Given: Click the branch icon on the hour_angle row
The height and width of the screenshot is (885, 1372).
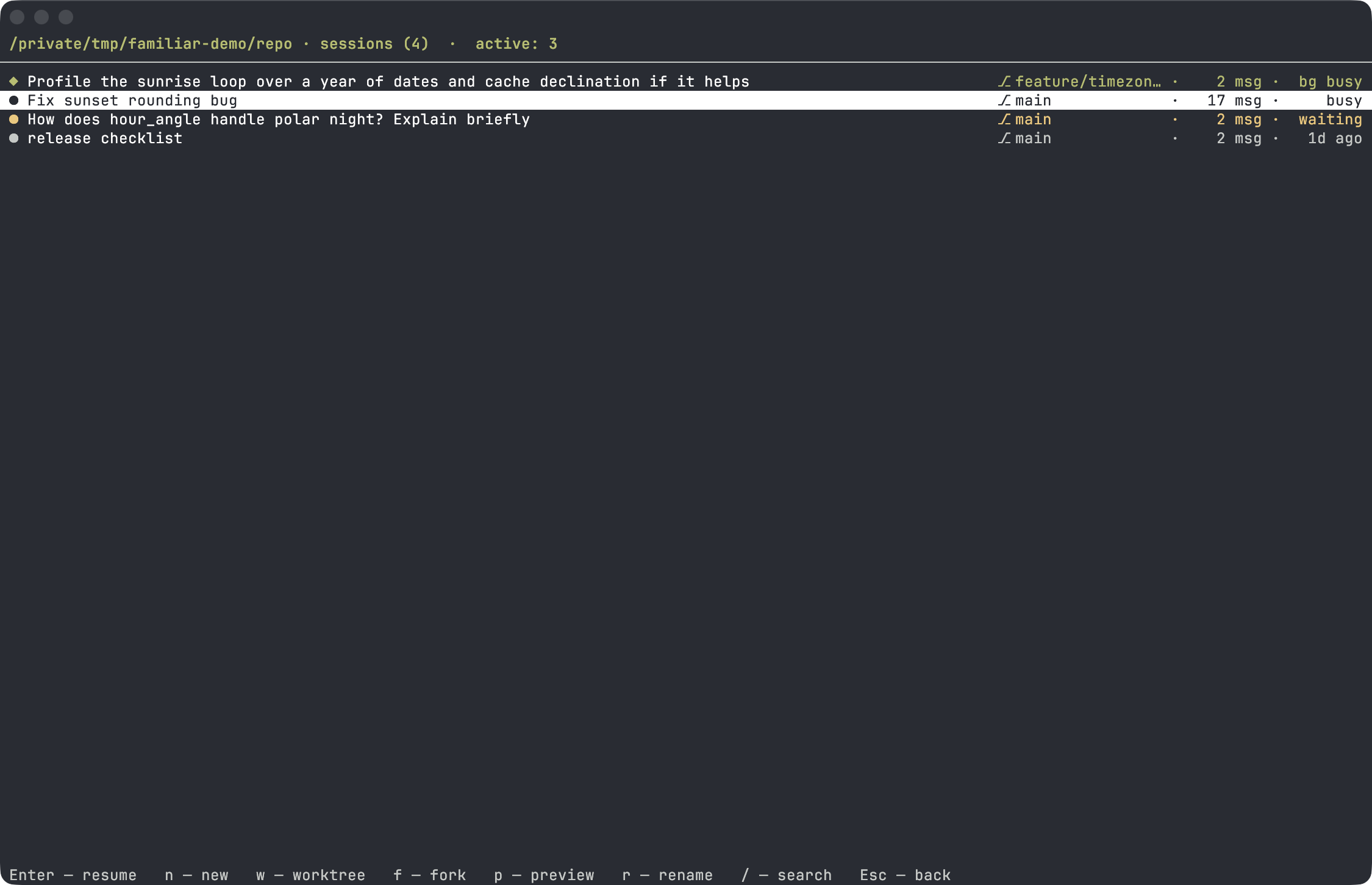Looking at the screenshot, I should (1004, 119).
